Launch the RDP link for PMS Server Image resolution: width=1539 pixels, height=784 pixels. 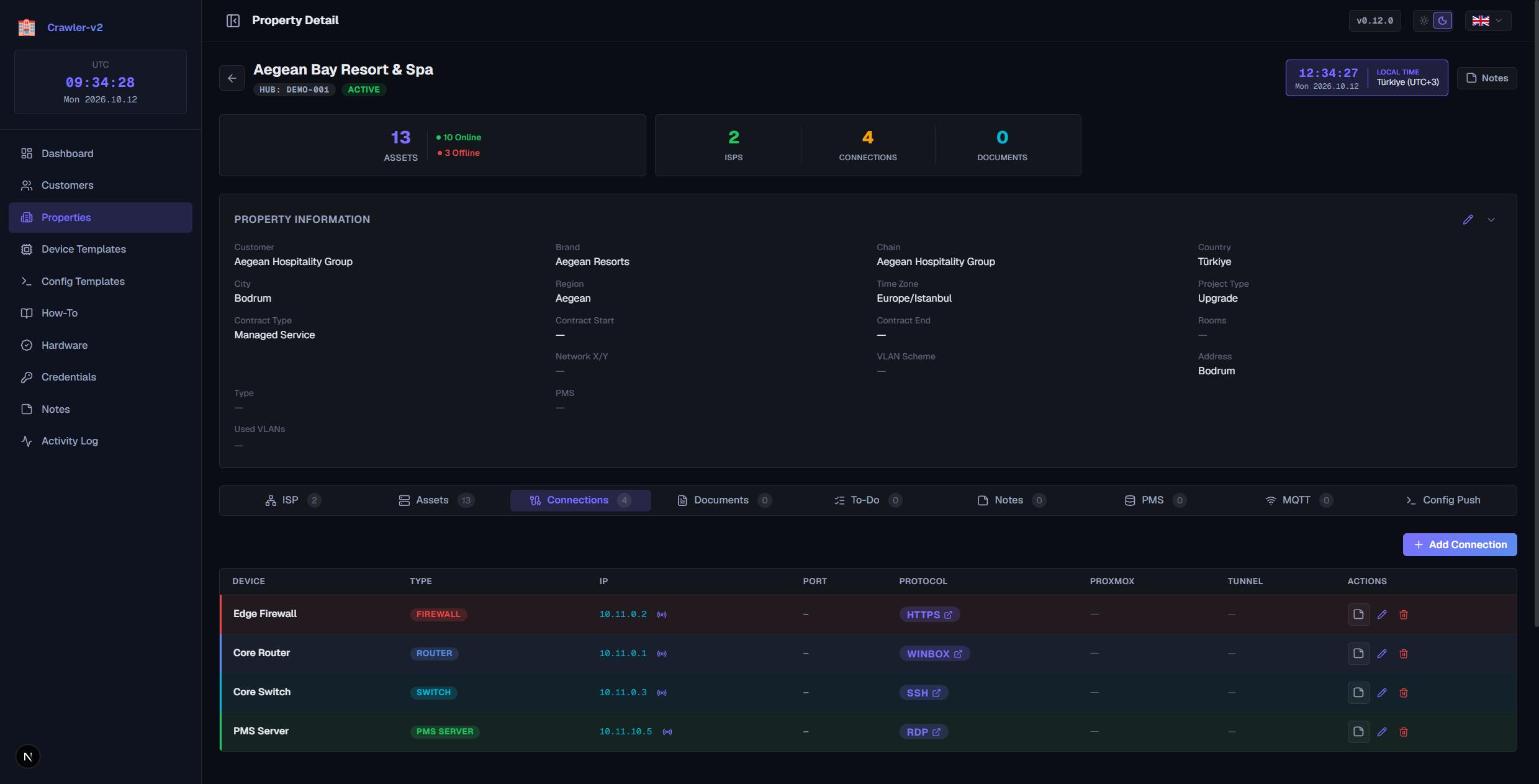click(924, 732)
